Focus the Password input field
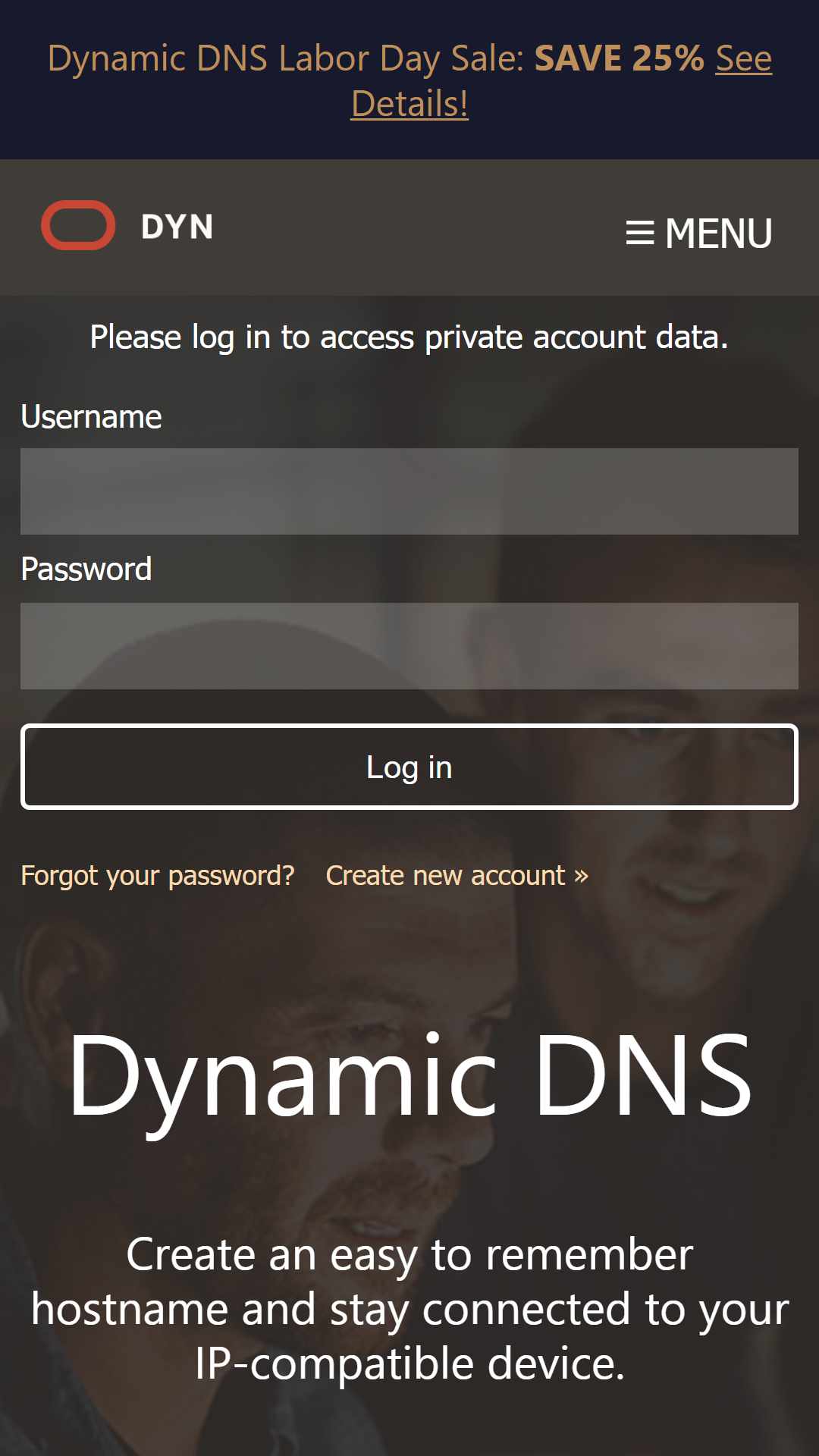The image size is (819, 1456). pyautogui.click(x=409, y=646)
